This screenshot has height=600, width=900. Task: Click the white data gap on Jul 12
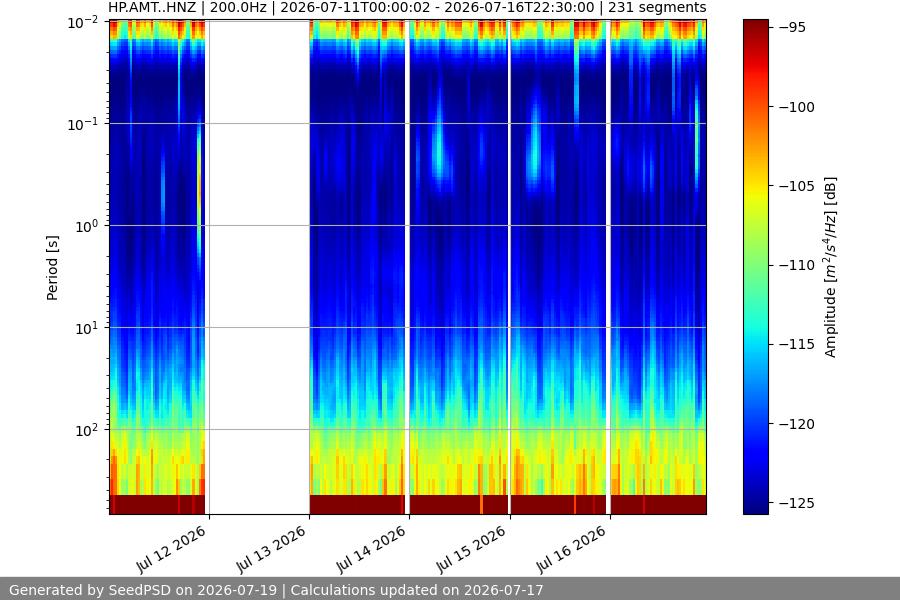[259, 267]
